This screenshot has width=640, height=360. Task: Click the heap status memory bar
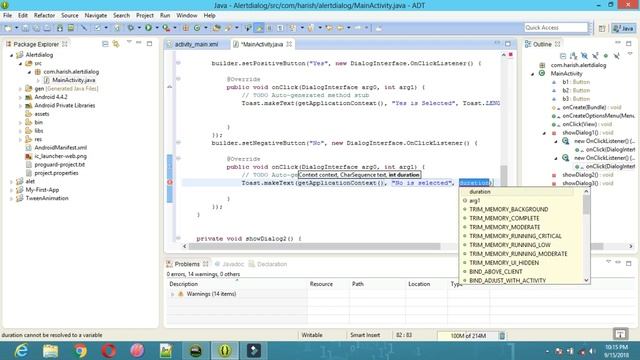(x=468, y=336)
